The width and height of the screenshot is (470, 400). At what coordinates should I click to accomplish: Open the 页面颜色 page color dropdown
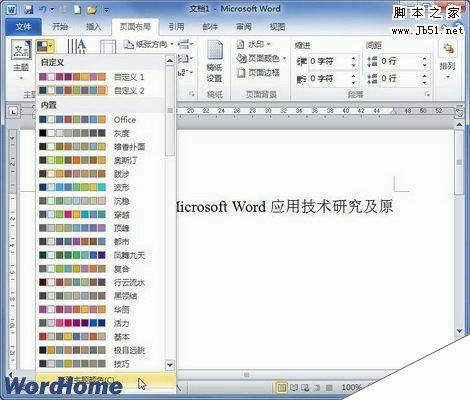click(x=261, y=58)
